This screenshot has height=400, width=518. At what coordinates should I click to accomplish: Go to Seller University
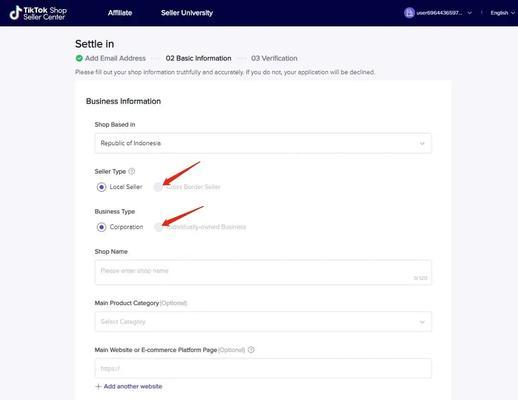[187, 13]
